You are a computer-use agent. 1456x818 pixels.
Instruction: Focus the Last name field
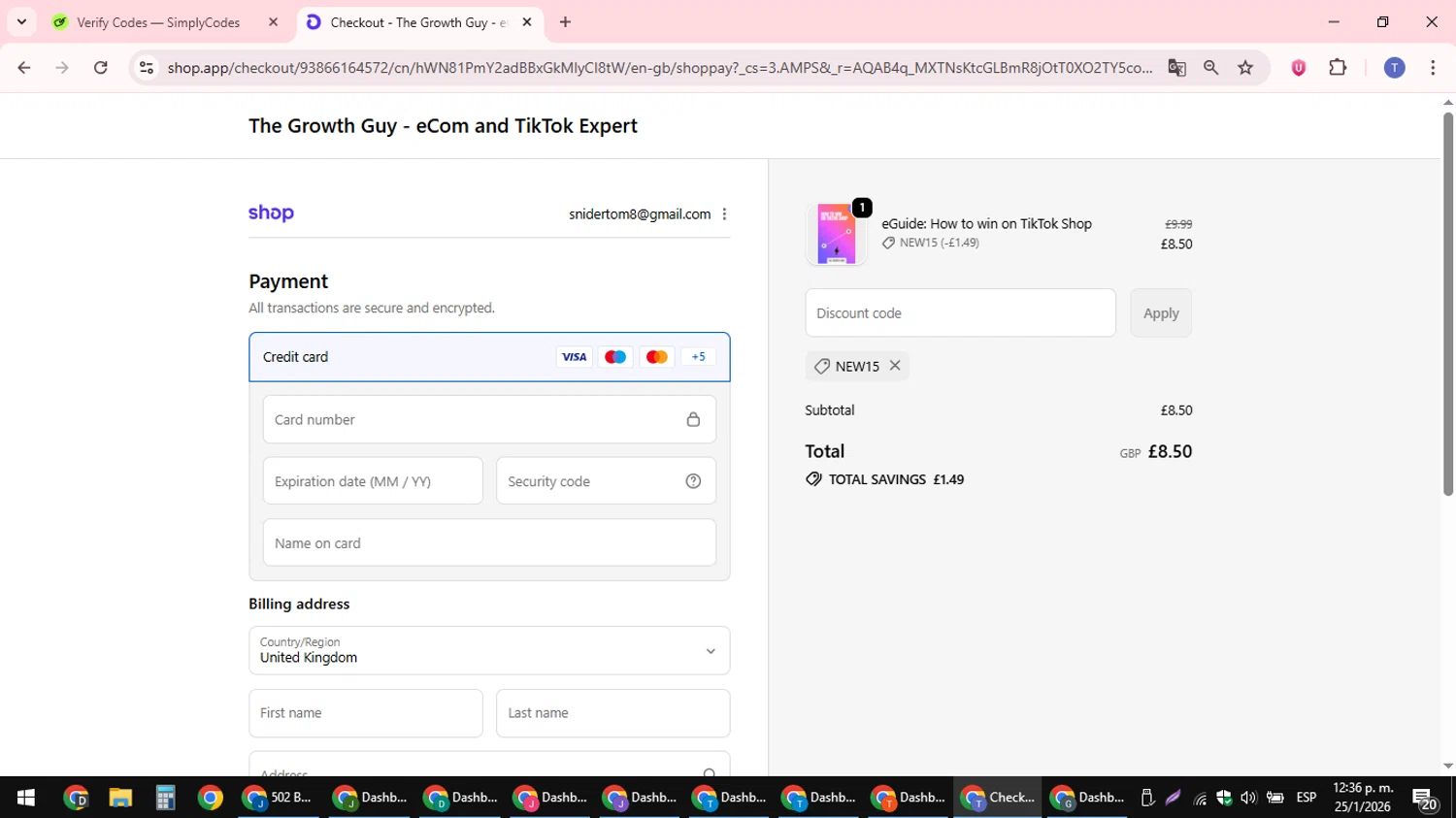pyautogui.click(x=613, y=713)
